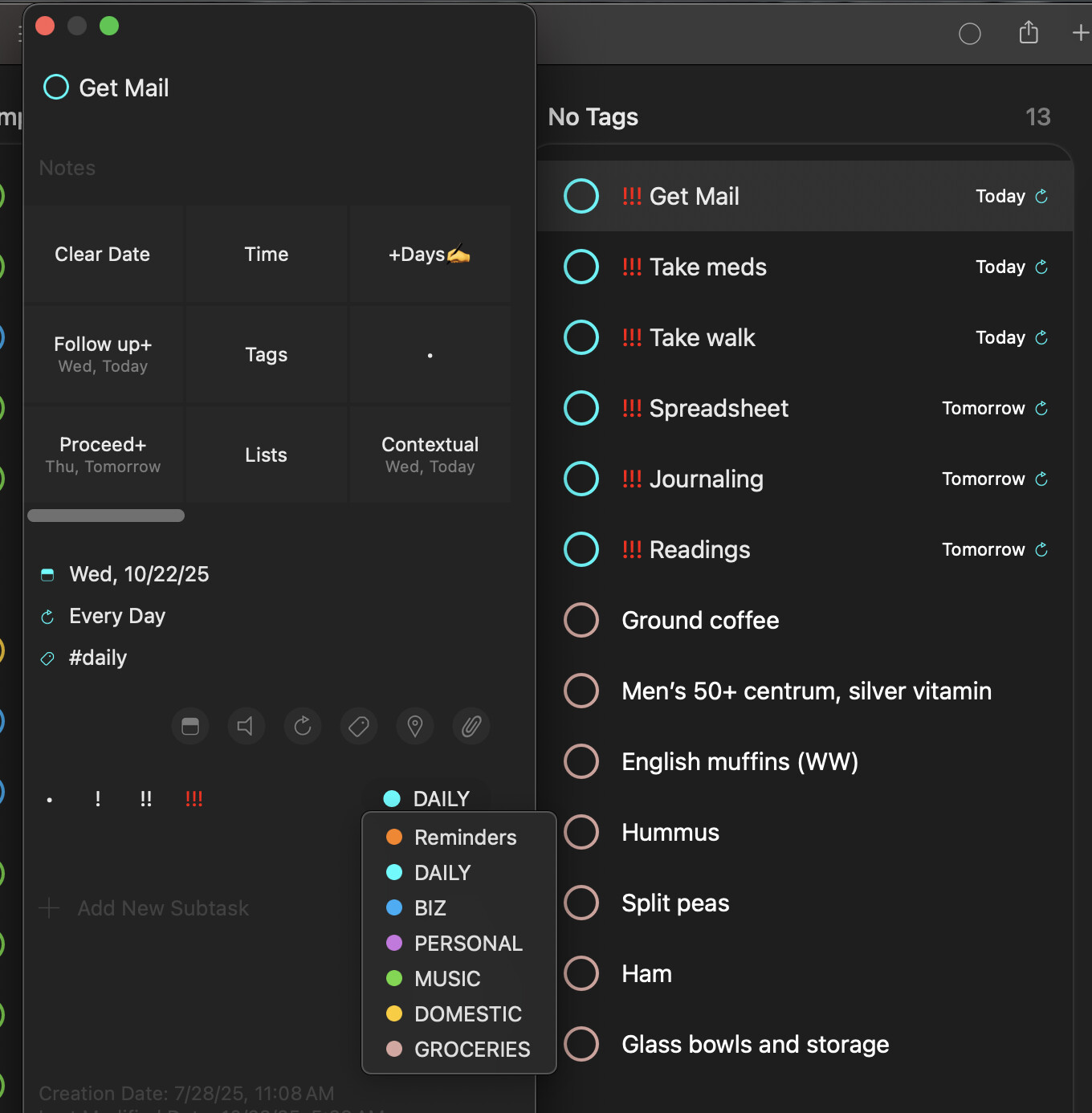Open the DAILY list dropdown selector
Viewport: 1092px width, 1113px height.
(x=427, y=799)
